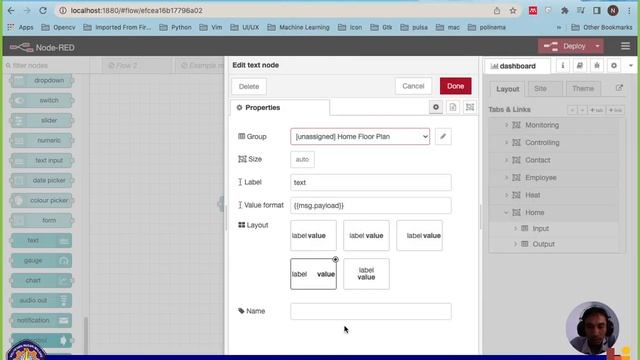Open the sidebar tabs dropdown arrow
This screenshot has width=640, height=360.
631,66
